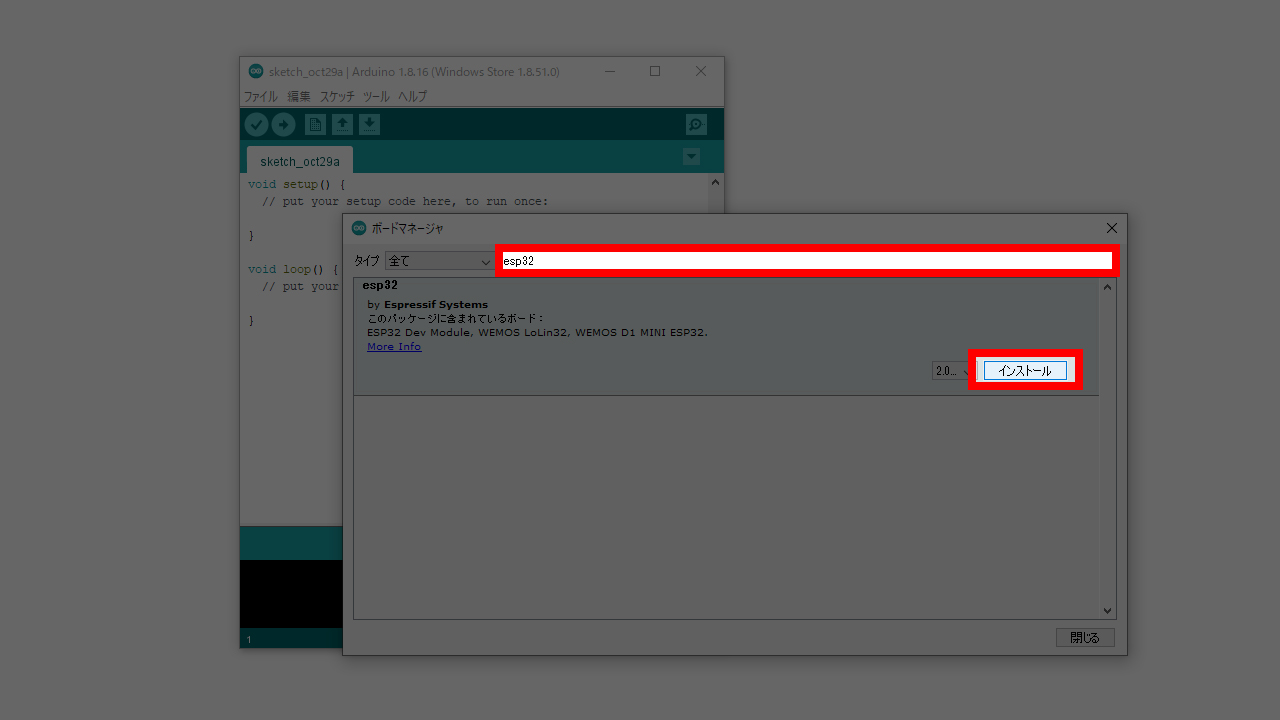Open the More Info link
The width and height of the screenshot is (1280, 720).
tap(394, 347)
